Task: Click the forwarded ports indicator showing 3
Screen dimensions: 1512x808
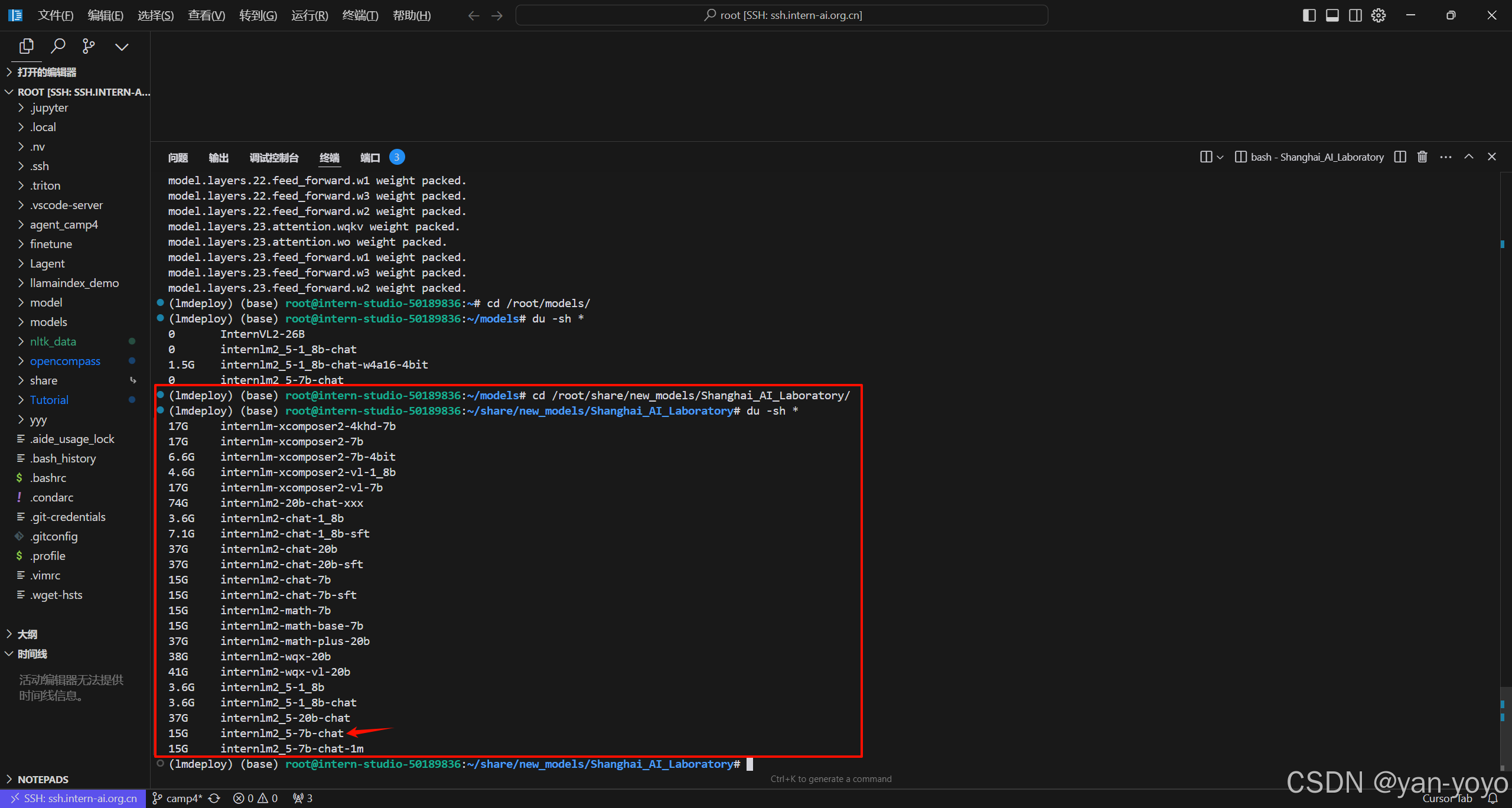Action: [302, 798]
